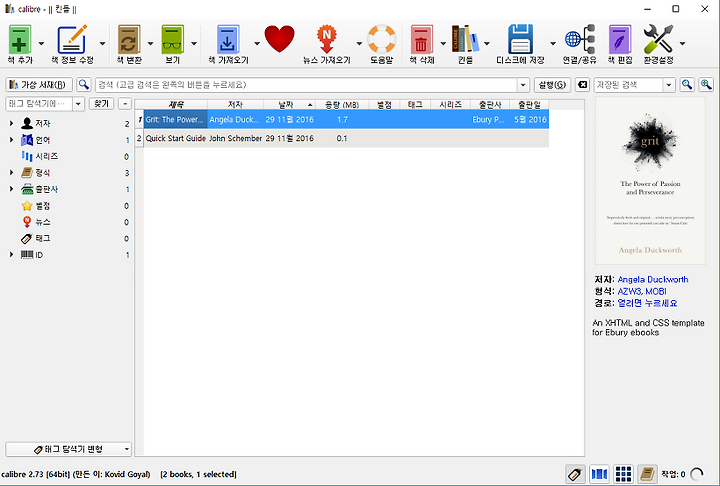Toggle the Cover grid icon in status bar

pos(623,474)
